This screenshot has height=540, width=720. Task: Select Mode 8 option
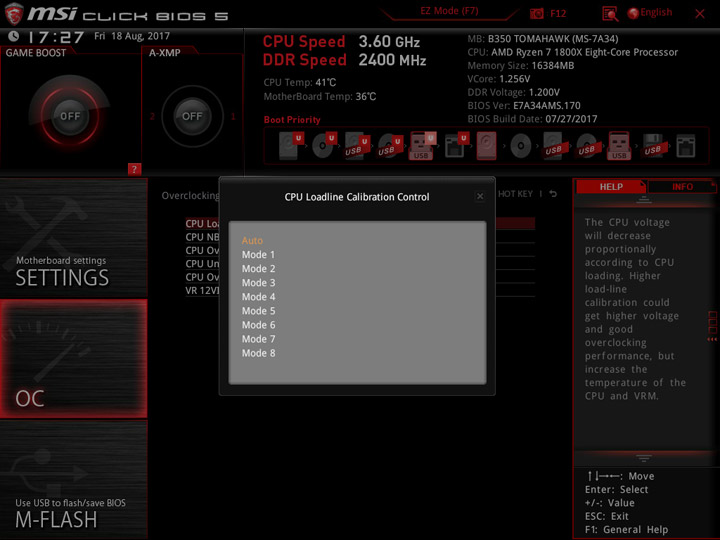click(259, 353)
